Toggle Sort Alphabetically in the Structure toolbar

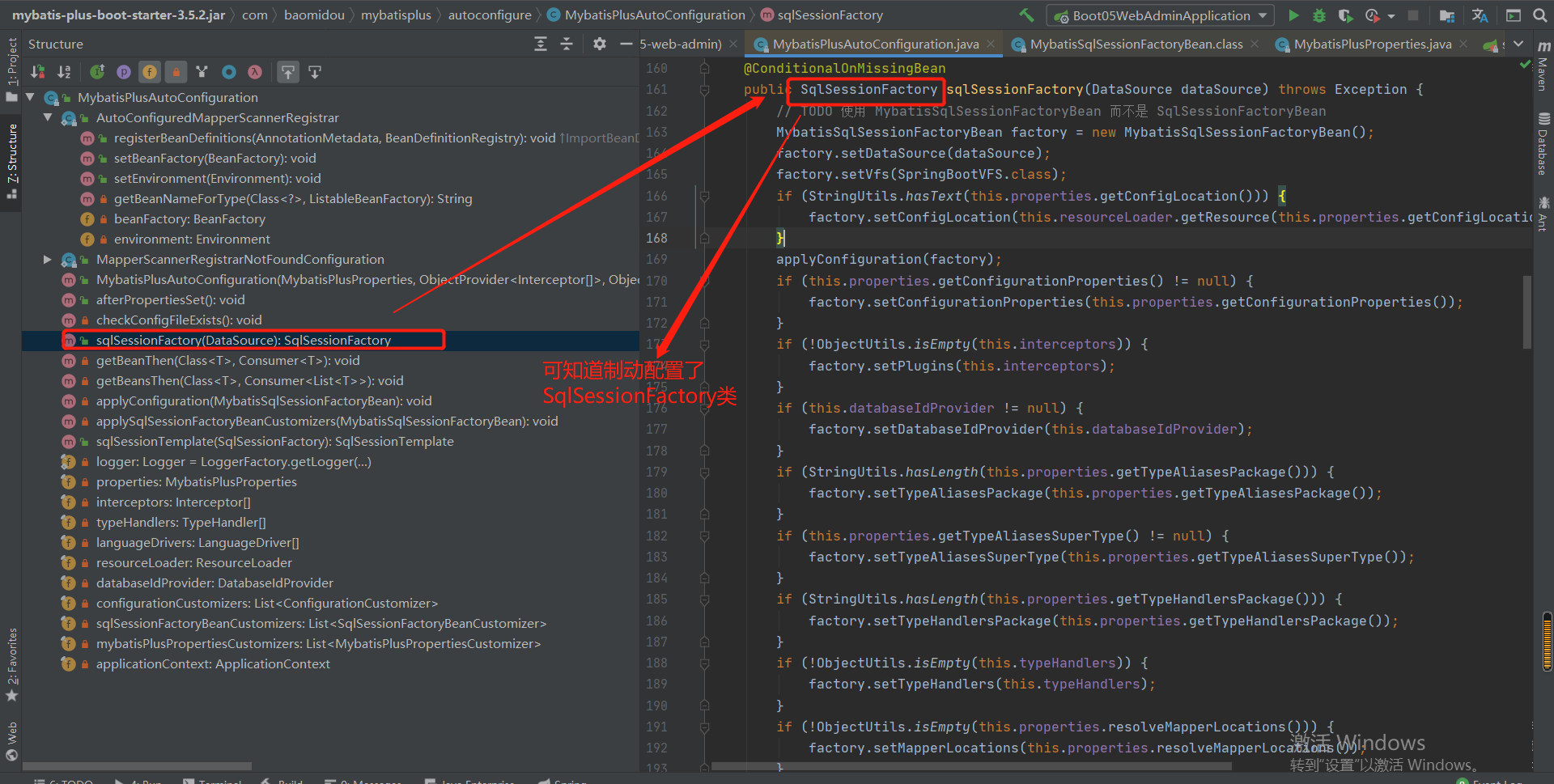(x=64, y=72)
